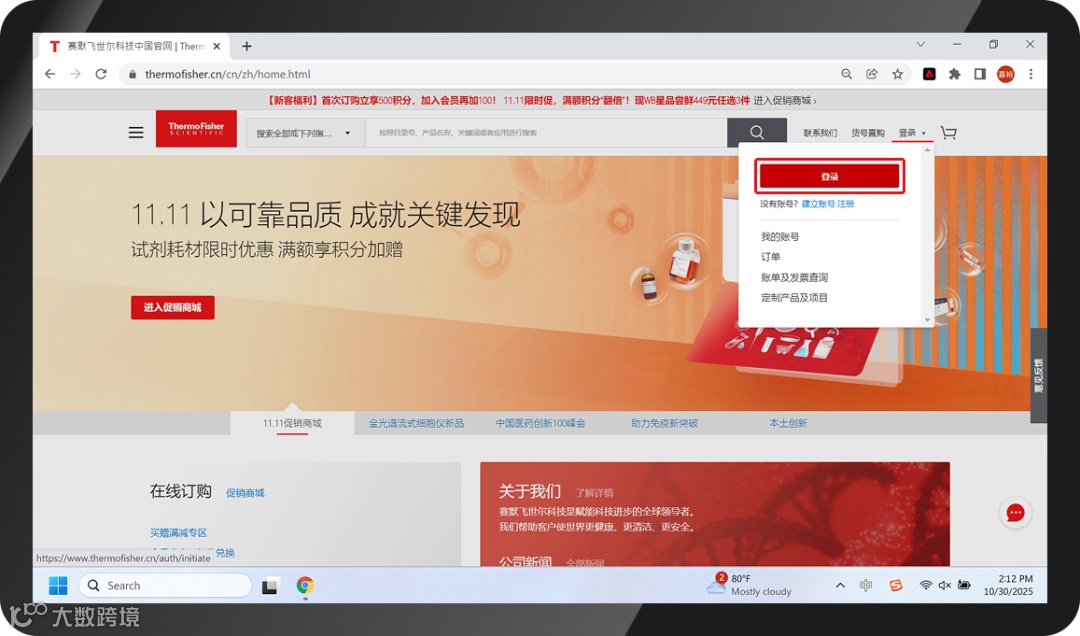Viewport: 1080px width, 636px height.
Task: Focus the product search input field
Action: (546, 133)
